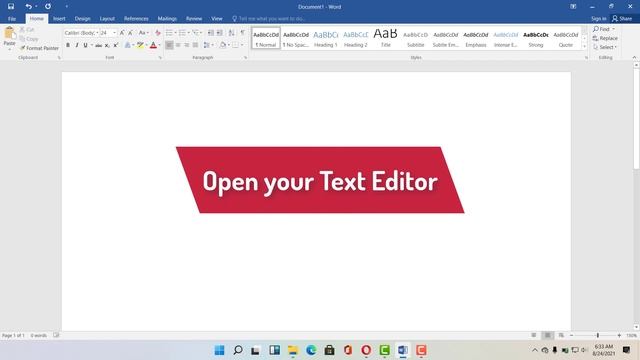640x360 pixels.
Task: Toggle show paragraph marks
Action: pos(243,33)
